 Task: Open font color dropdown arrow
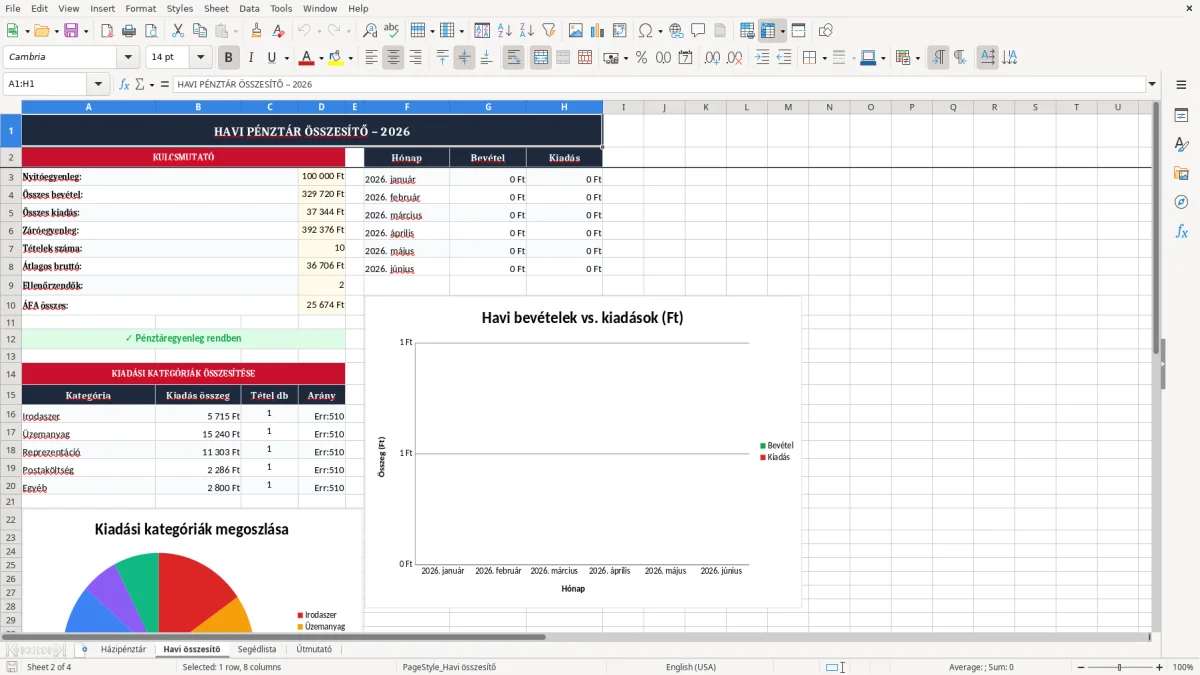[321, 58]
